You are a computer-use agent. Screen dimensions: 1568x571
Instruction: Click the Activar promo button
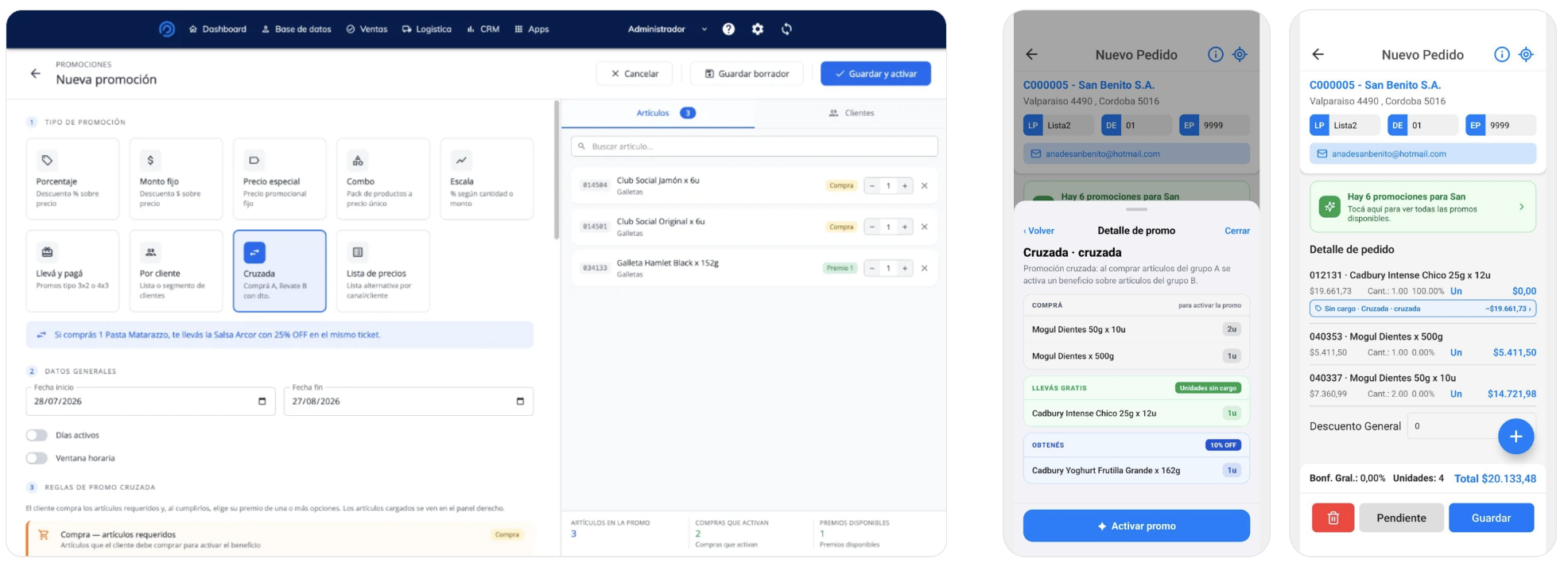click(1136, 526)
